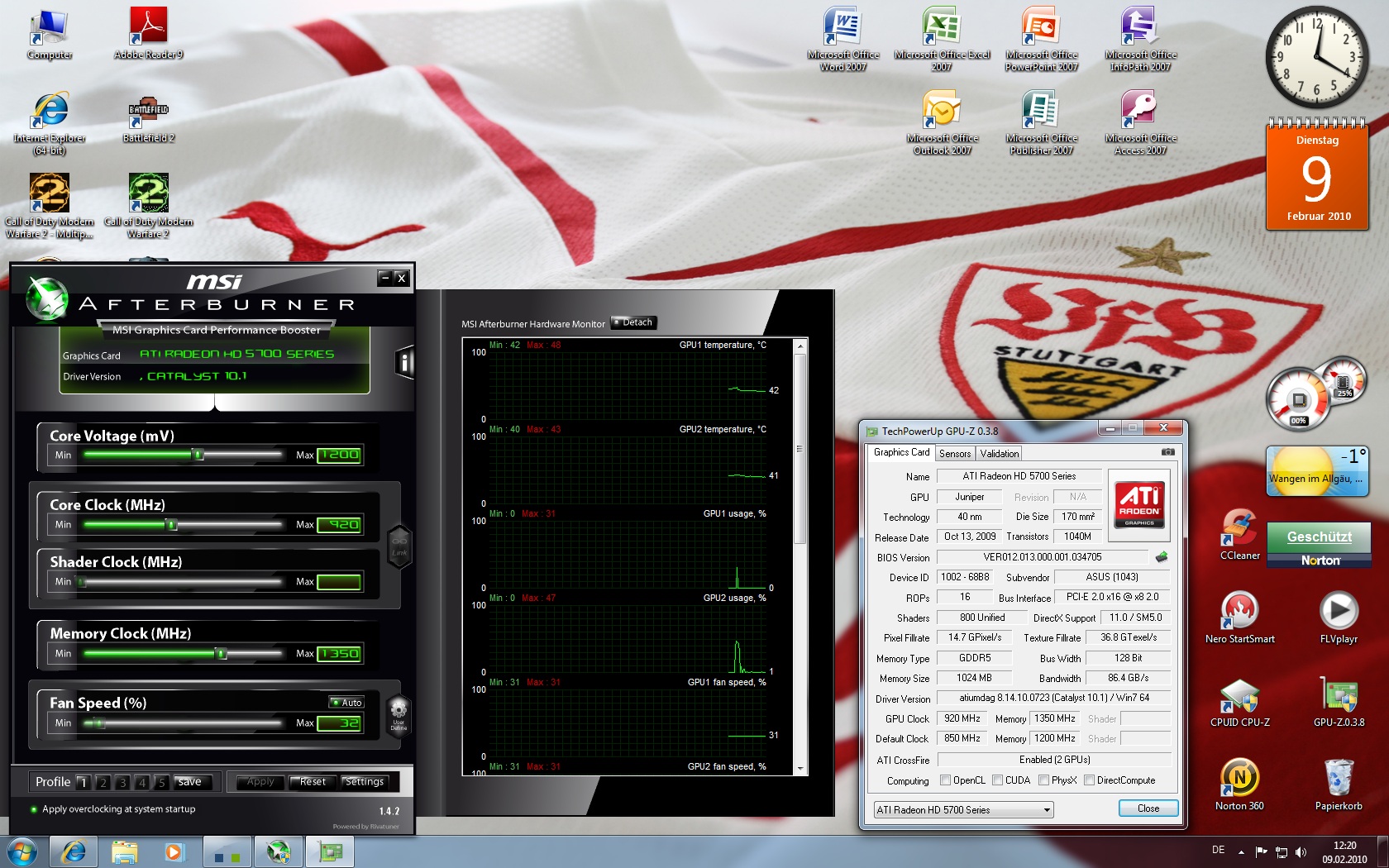Click the ATI Radeon logo in GPU-Z
Viewport: 1389px width, 868px height.
(x=1138, y=503)
